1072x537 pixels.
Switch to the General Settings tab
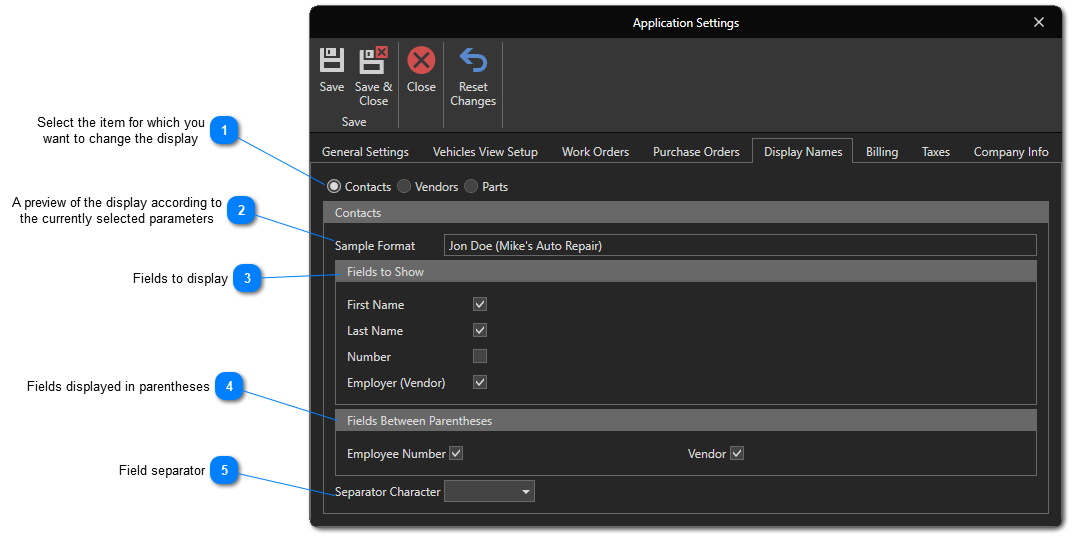click(x=365, y=152)
